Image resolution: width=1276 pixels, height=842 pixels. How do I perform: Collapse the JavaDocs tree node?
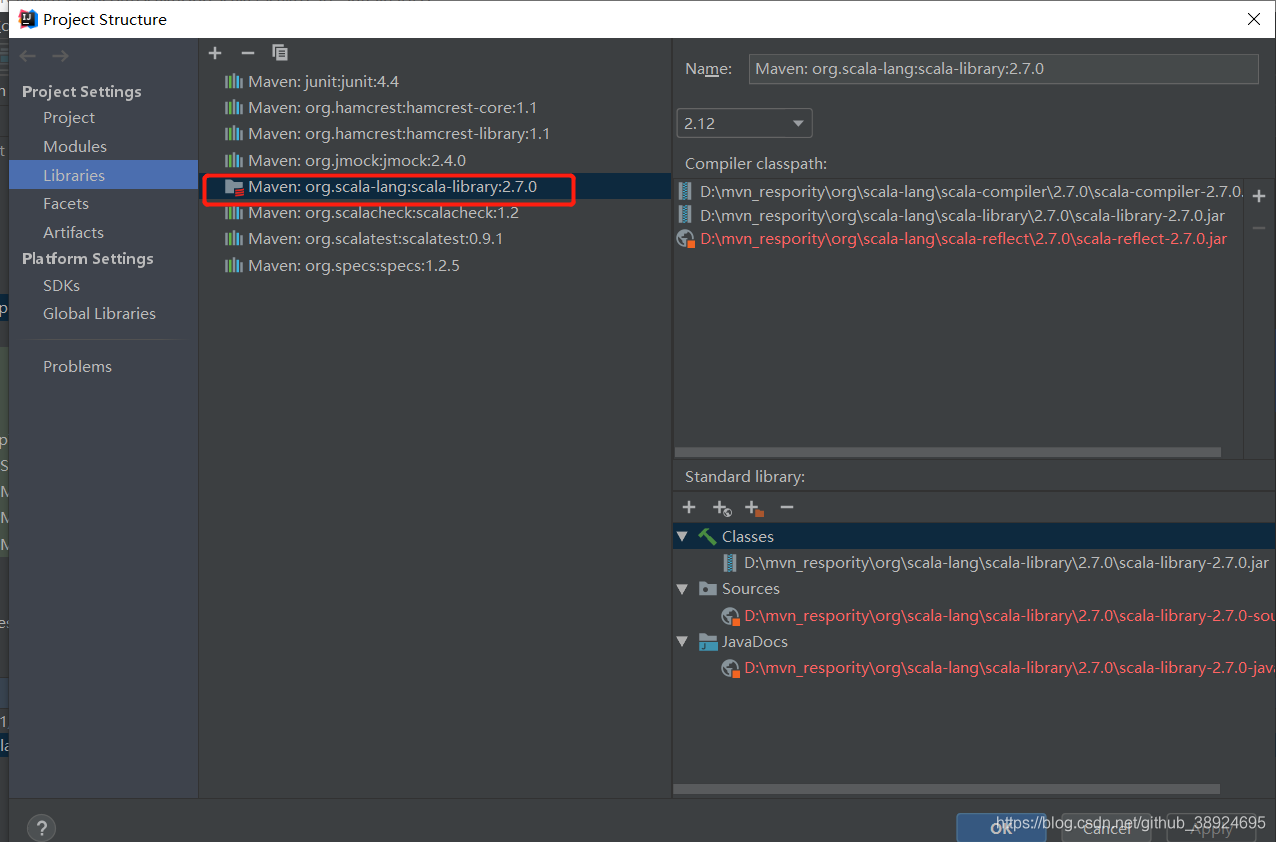[682, 642]
